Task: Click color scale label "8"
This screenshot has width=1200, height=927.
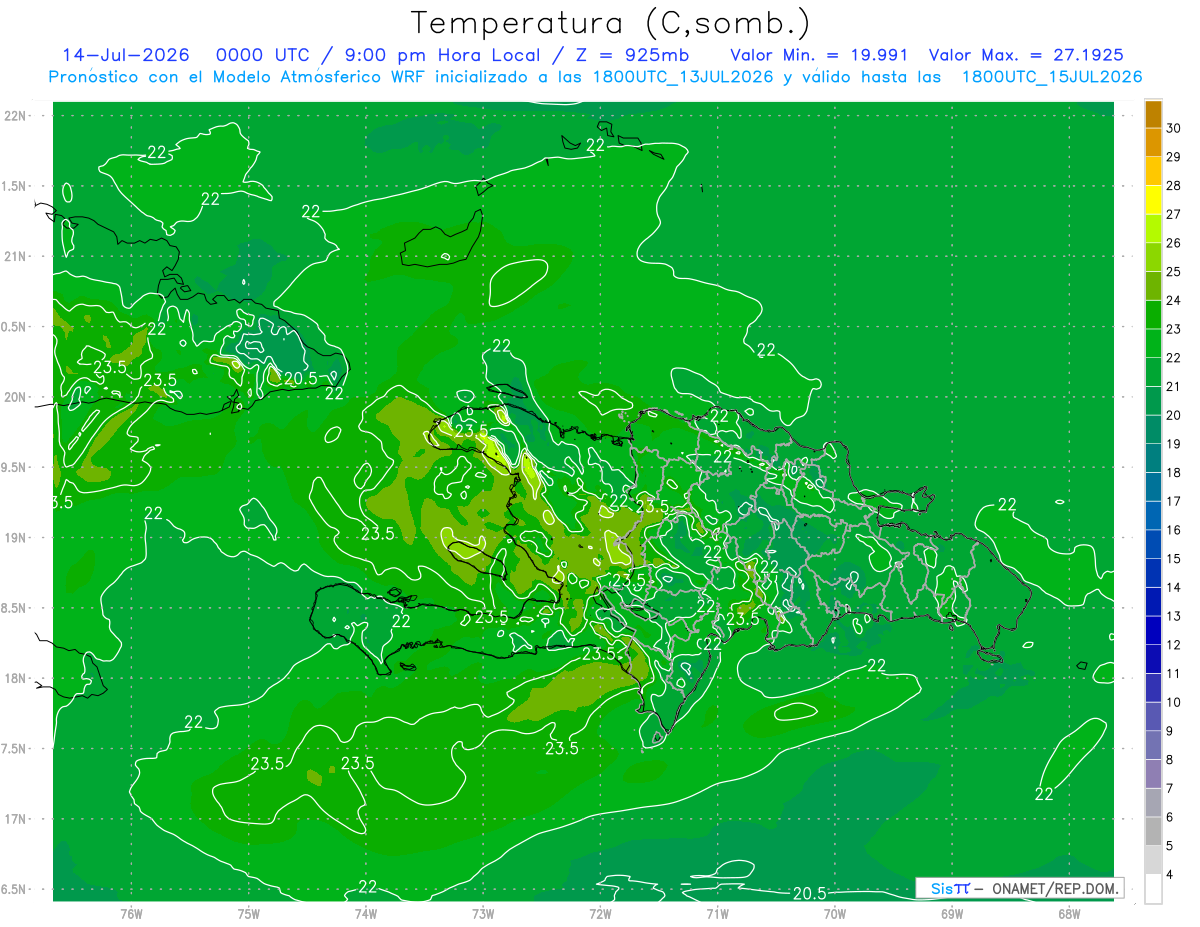Action: pos(1172,760)
